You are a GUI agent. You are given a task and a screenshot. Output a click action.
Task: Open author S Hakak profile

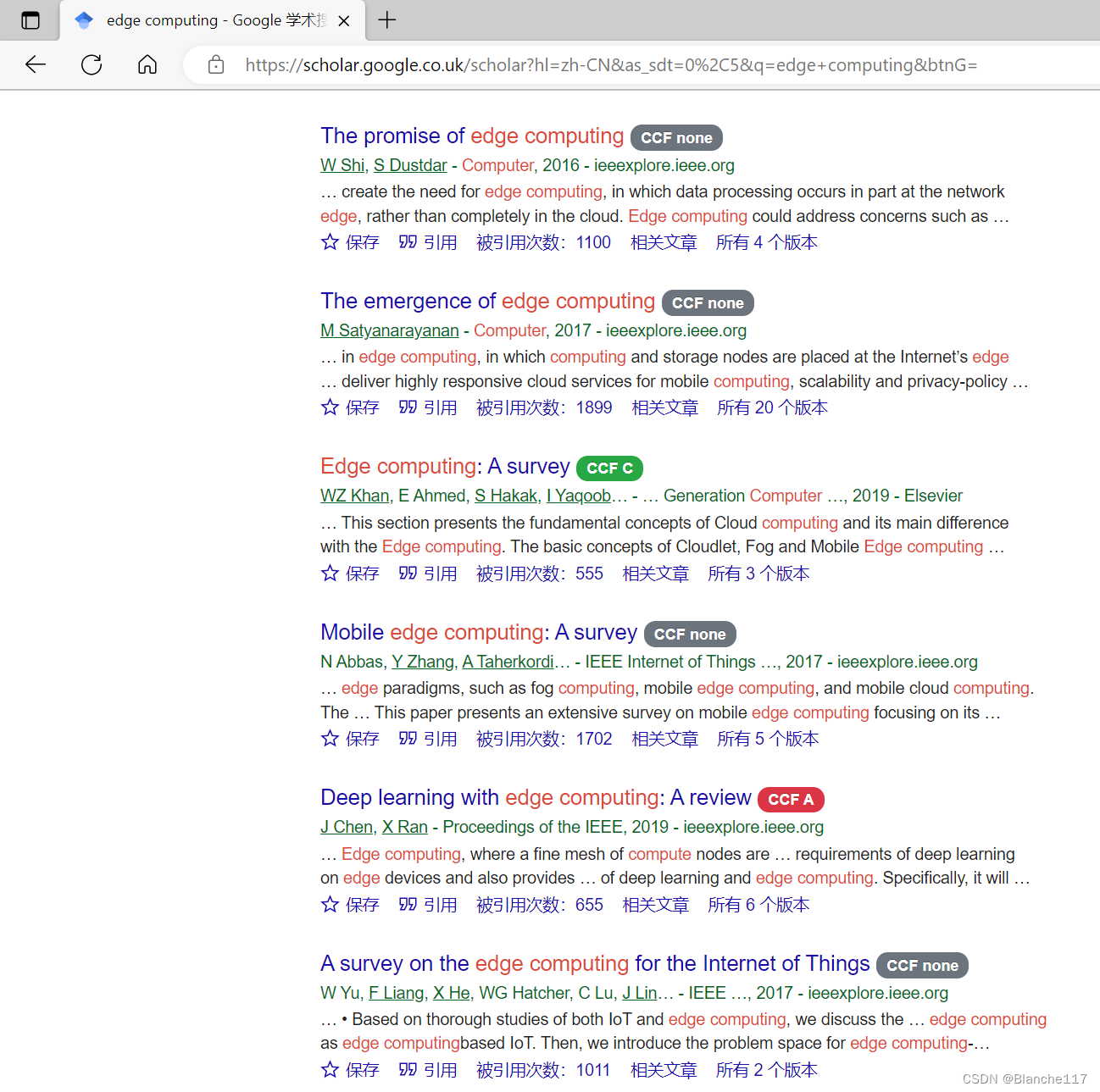pyautogui.click(x=506, y=496)
